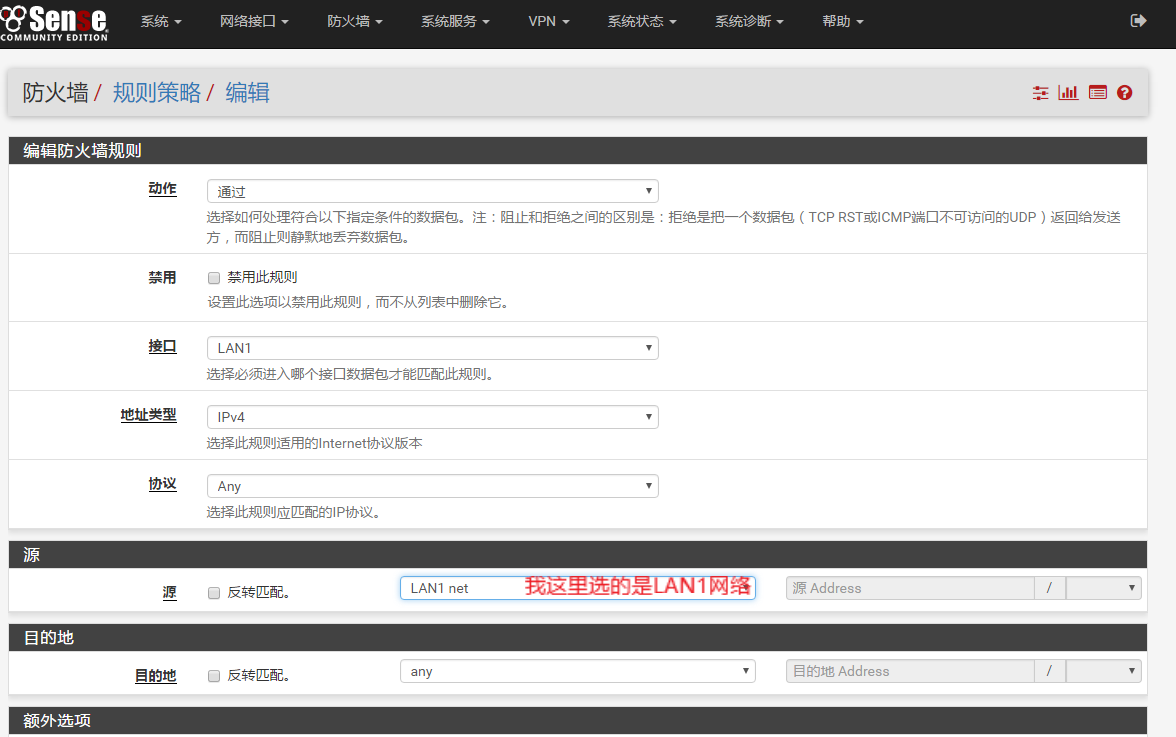Open the 地址类型 dropdown showing IPv4
1176x737 pixels.
[x=432, y=417]
